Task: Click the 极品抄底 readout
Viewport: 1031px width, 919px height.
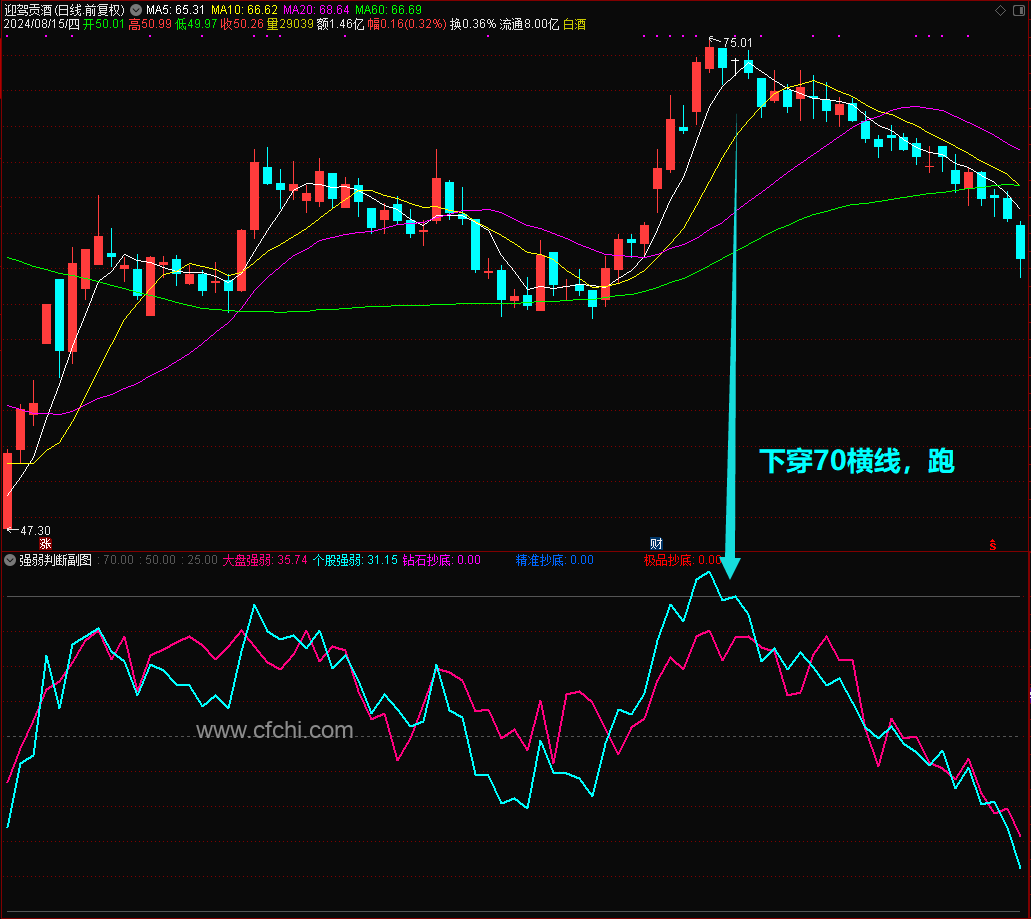Action: point(683,560)
